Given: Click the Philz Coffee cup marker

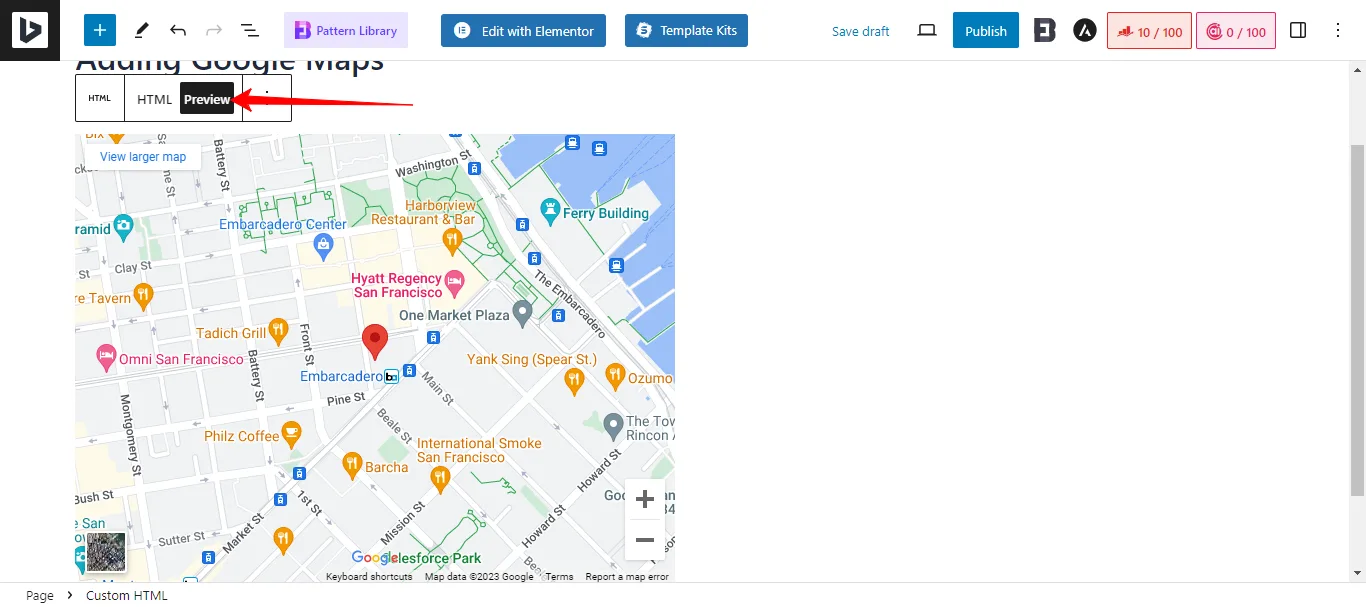Looking at the screenshot, I should (x=291, y=433).
